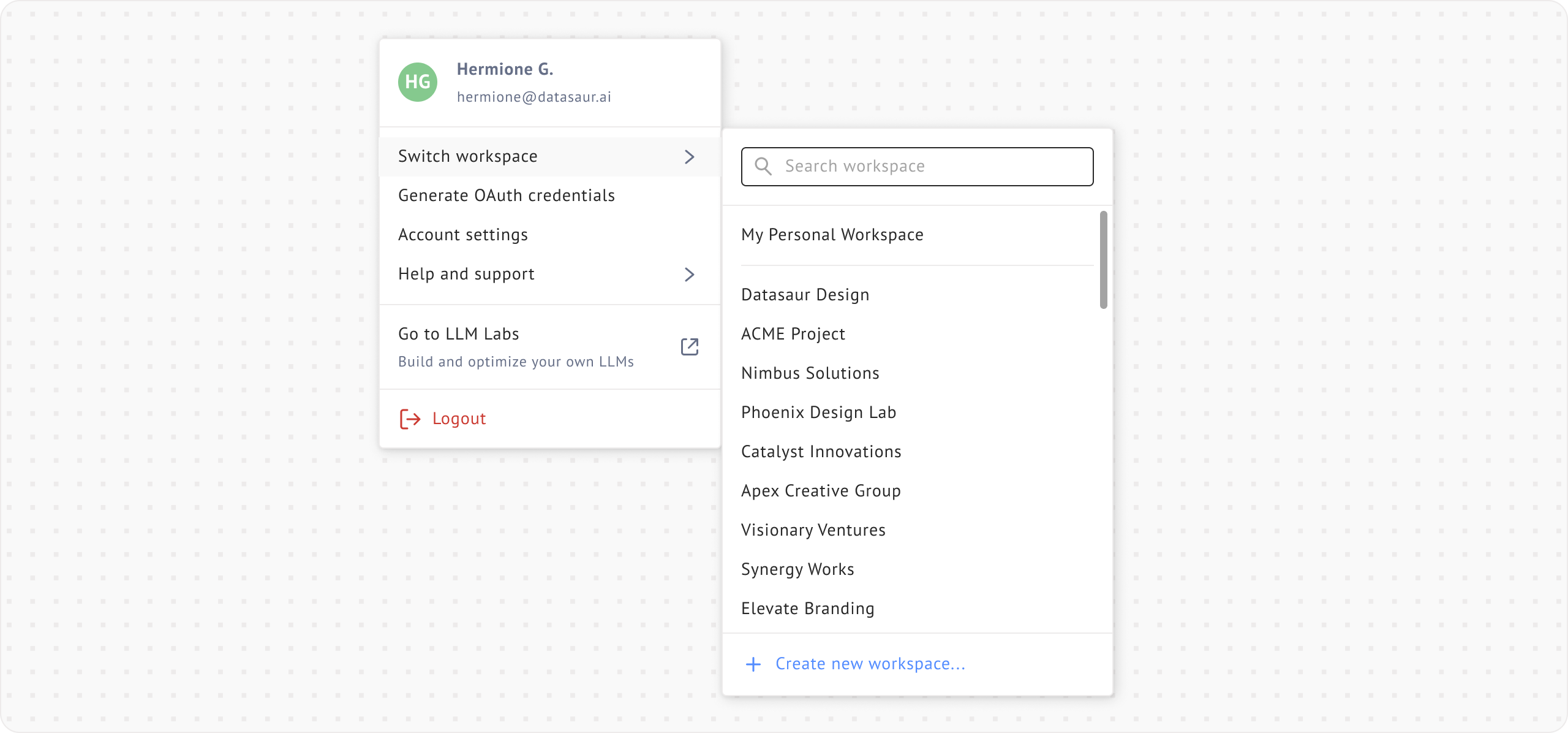Click the external link icon for LLM Labs
Image resolution: width=1568 pixels, height=733 pixels.
(x=690, y=347)
